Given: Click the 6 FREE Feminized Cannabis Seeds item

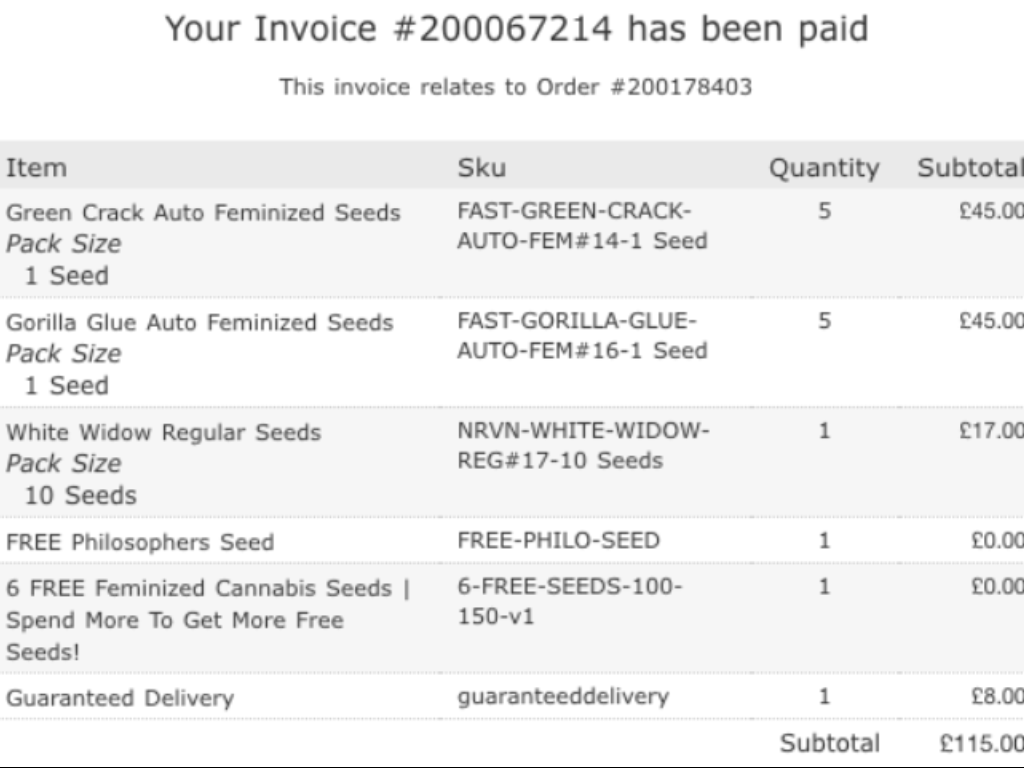Looking at the screenshot, I should 208,620.
